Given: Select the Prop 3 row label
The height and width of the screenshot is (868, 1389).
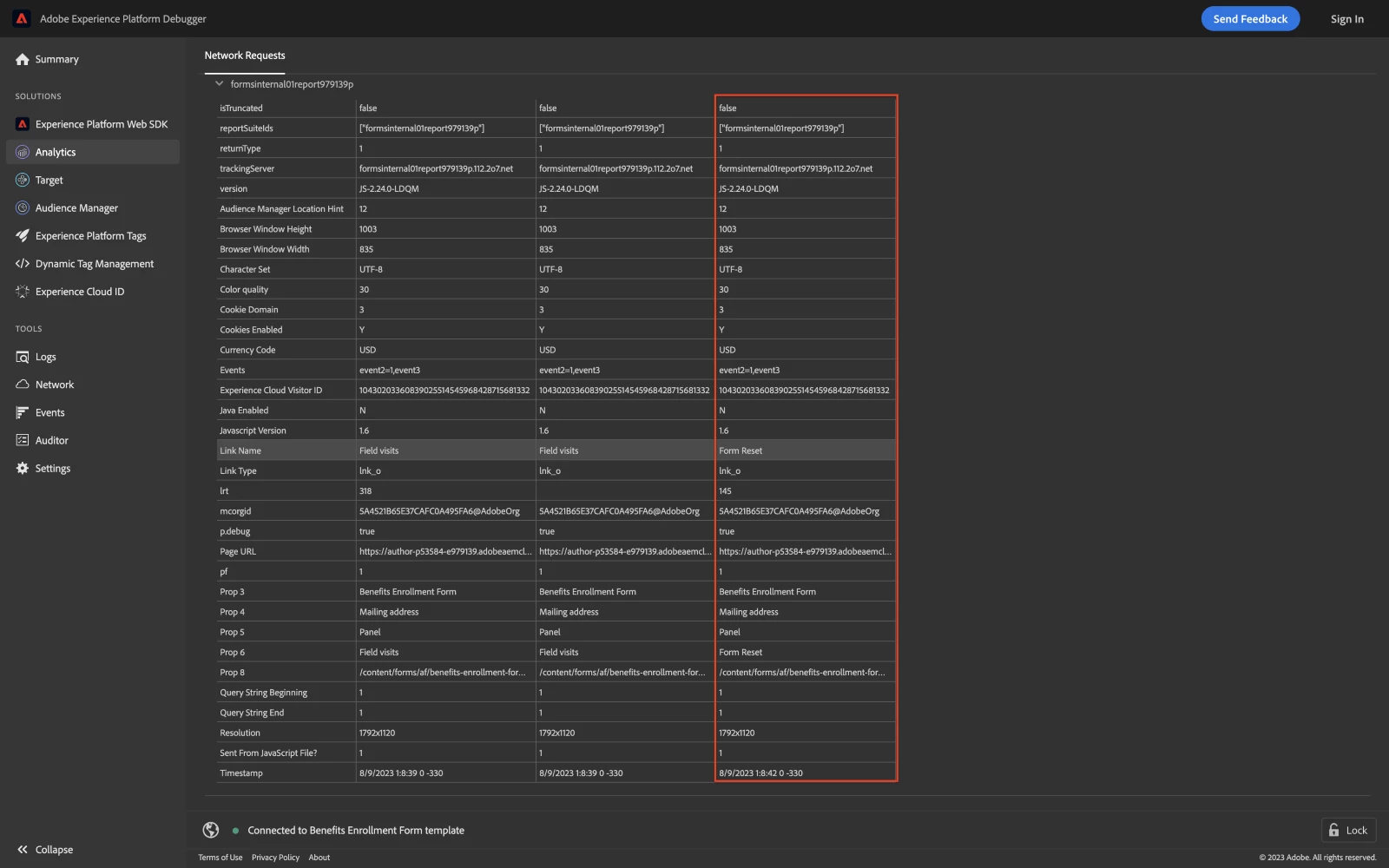Looking at the screenshot, I should [x=232, y=592].
